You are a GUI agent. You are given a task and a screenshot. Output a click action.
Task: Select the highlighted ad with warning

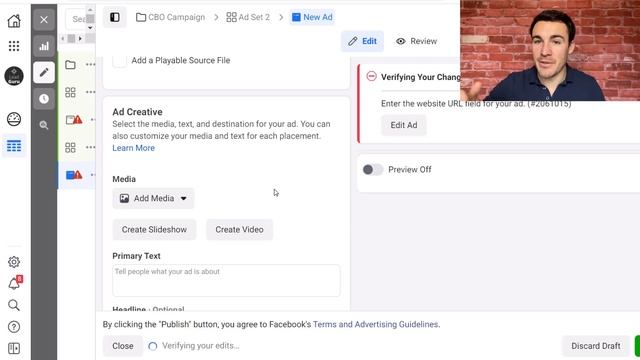pos(74,175)
